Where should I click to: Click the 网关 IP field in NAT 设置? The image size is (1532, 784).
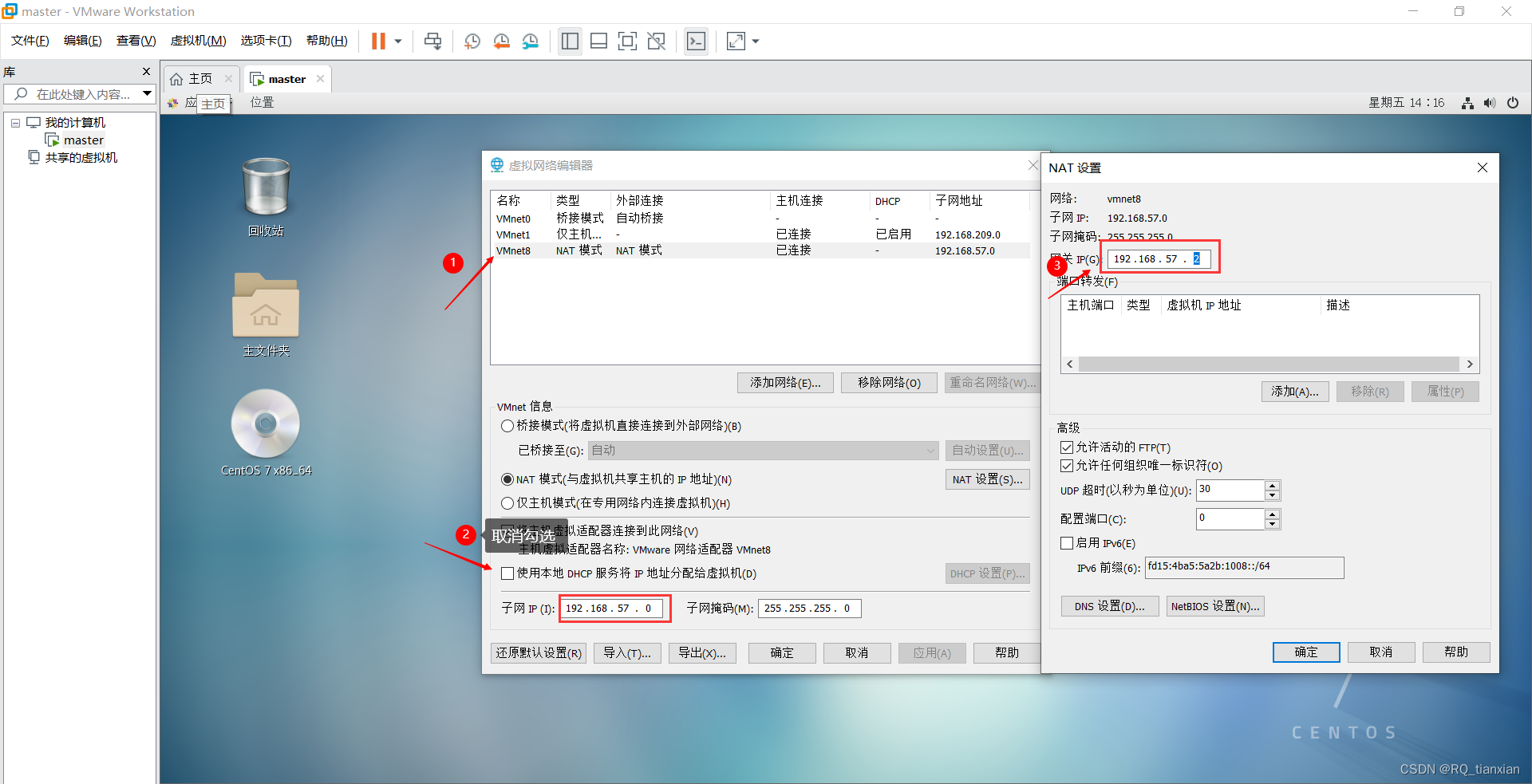[1159, 259]
